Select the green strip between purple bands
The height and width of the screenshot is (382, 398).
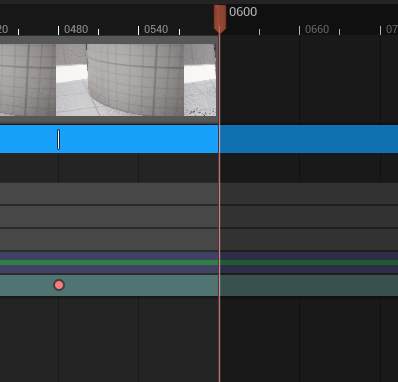199,263
